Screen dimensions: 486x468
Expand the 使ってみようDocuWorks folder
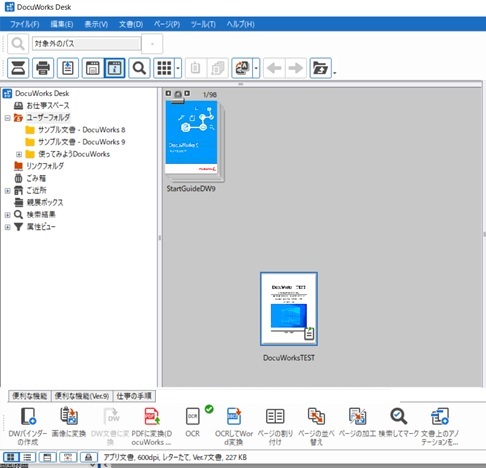click(x=19, y=154)
